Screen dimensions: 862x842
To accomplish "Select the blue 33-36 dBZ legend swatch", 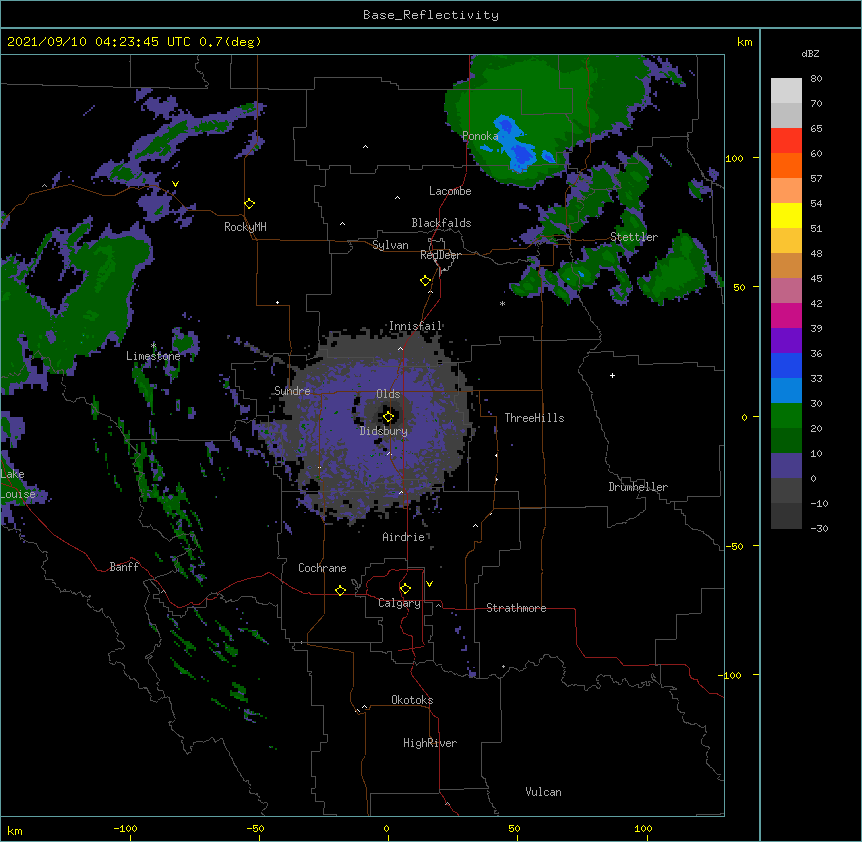I will coord(786,365).
